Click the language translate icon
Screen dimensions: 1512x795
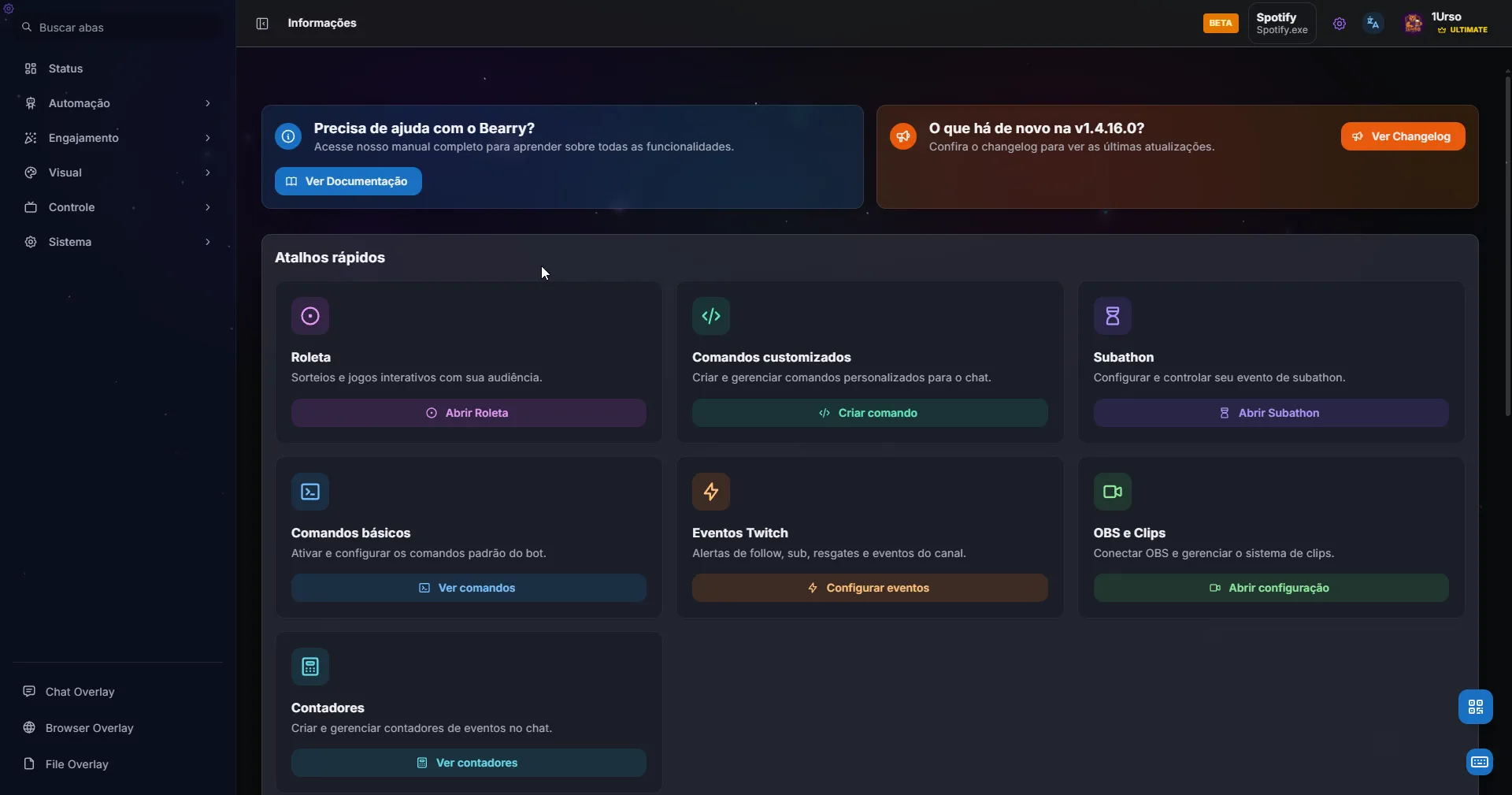coord(1373,24)
